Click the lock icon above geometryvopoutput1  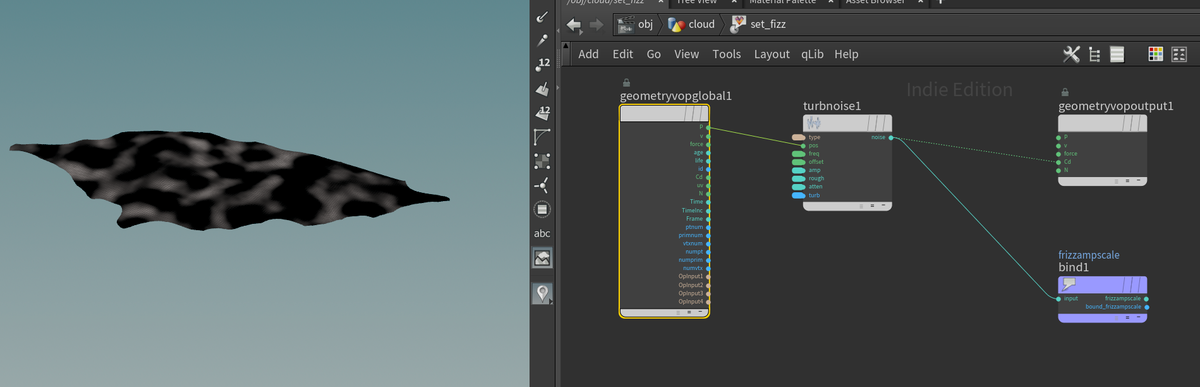click(1065, 92)
